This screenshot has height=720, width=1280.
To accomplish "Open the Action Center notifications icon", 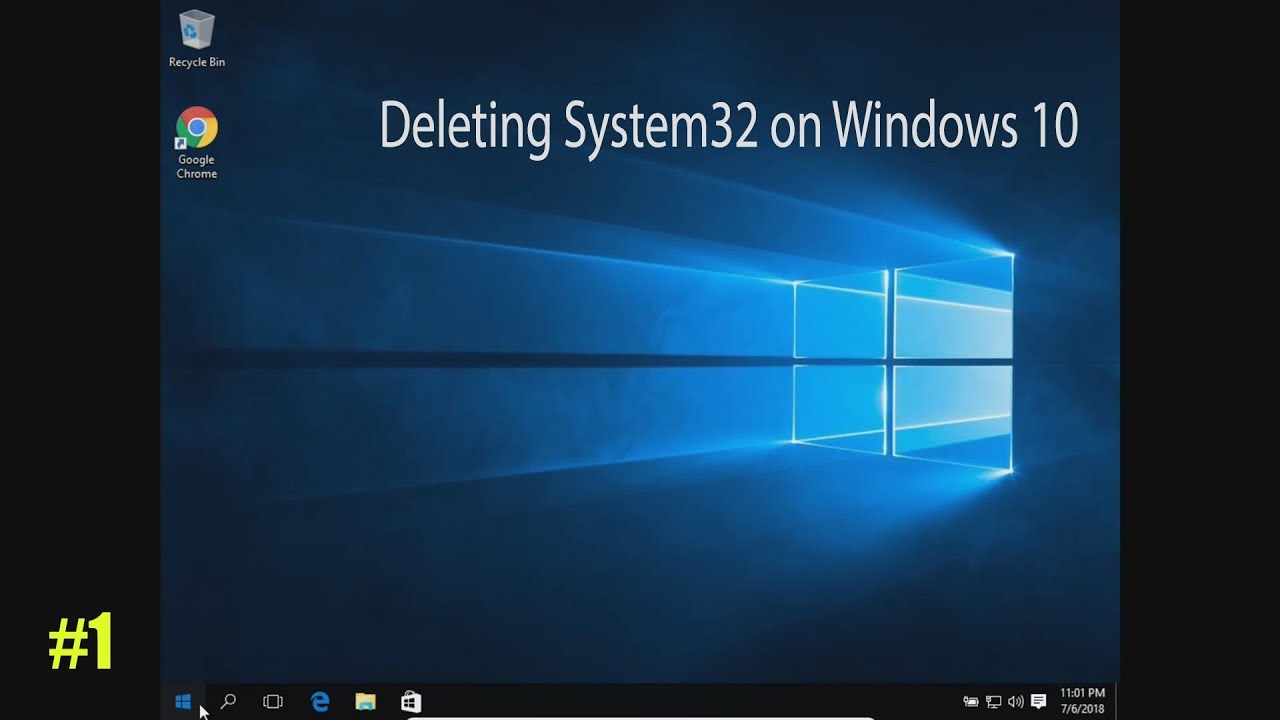I will tap(1039, 702).
